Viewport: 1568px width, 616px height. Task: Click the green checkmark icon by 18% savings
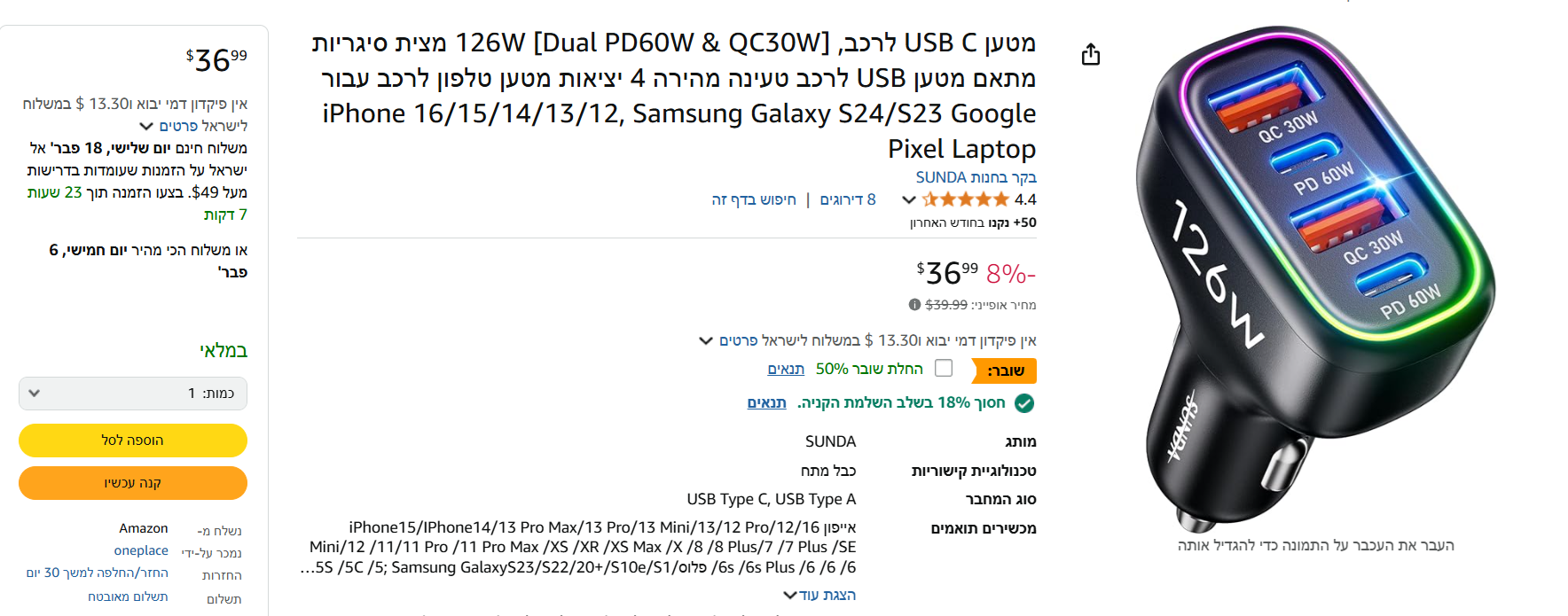pos(1024,403)
